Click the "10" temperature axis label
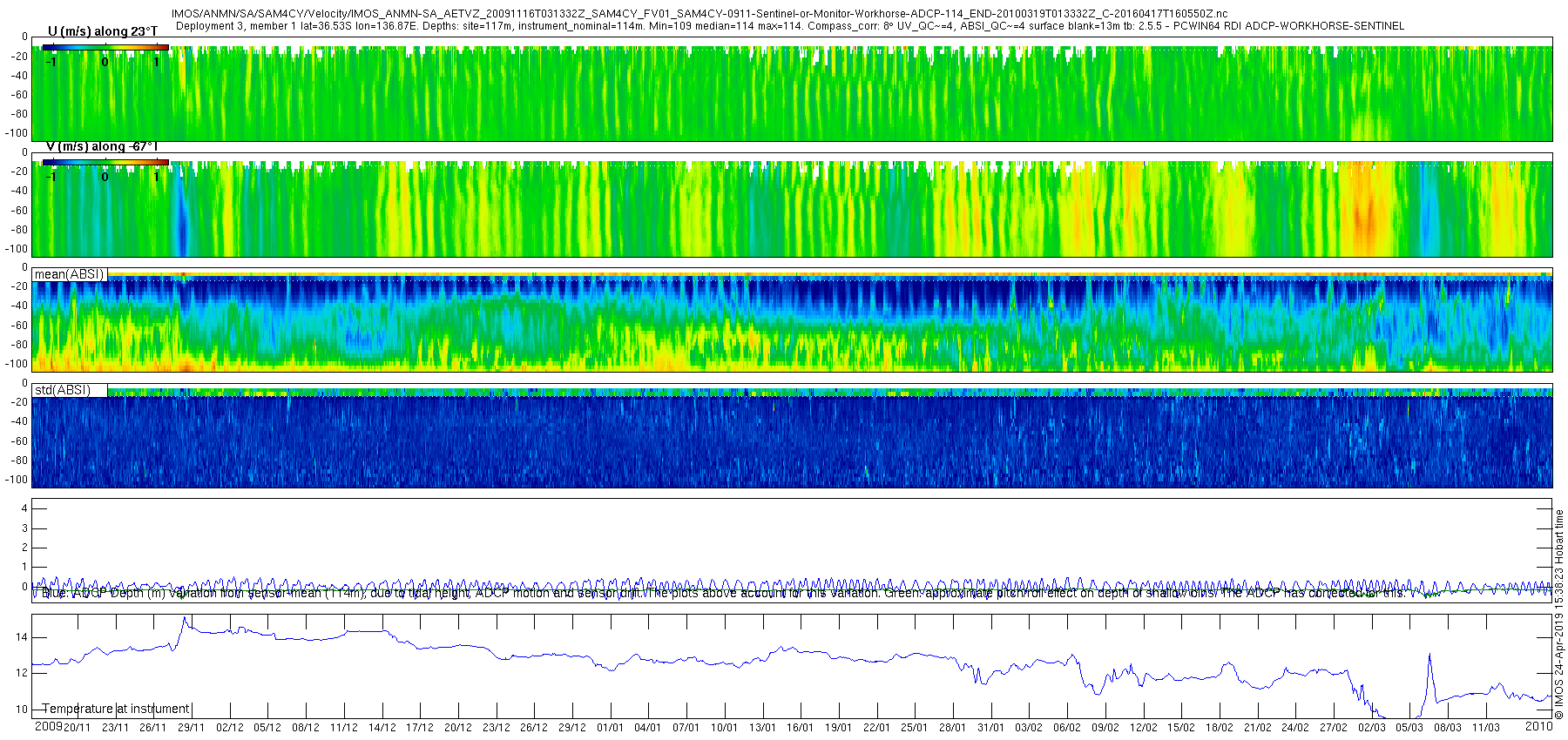 (x=22, y=710)
